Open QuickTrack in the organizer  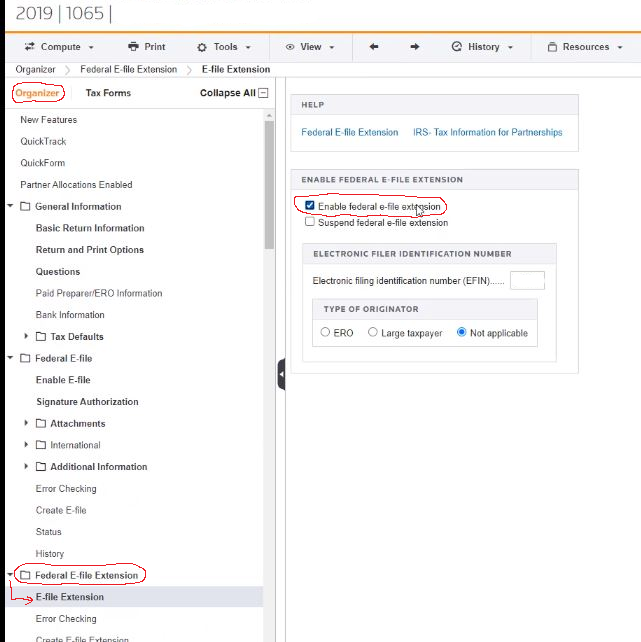point(43,141)
